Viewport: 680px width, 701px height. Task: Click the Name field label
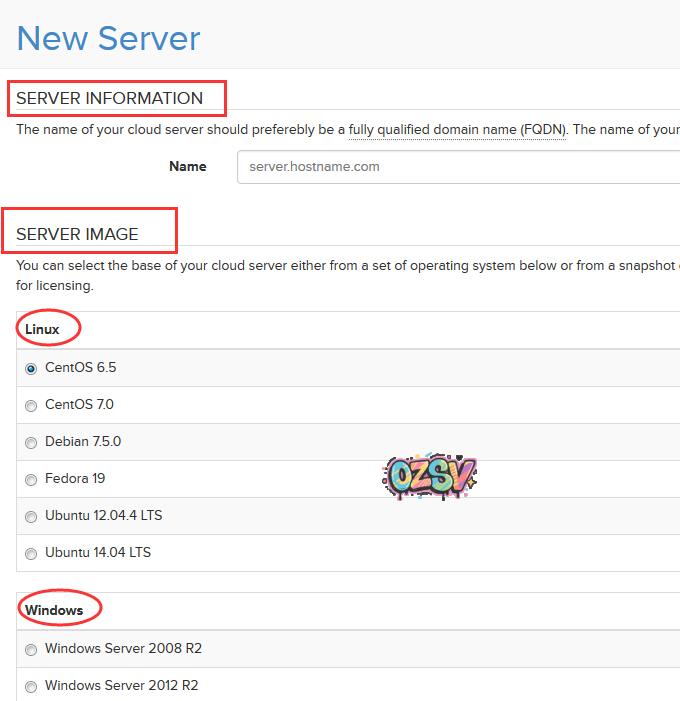coord(187,166)
